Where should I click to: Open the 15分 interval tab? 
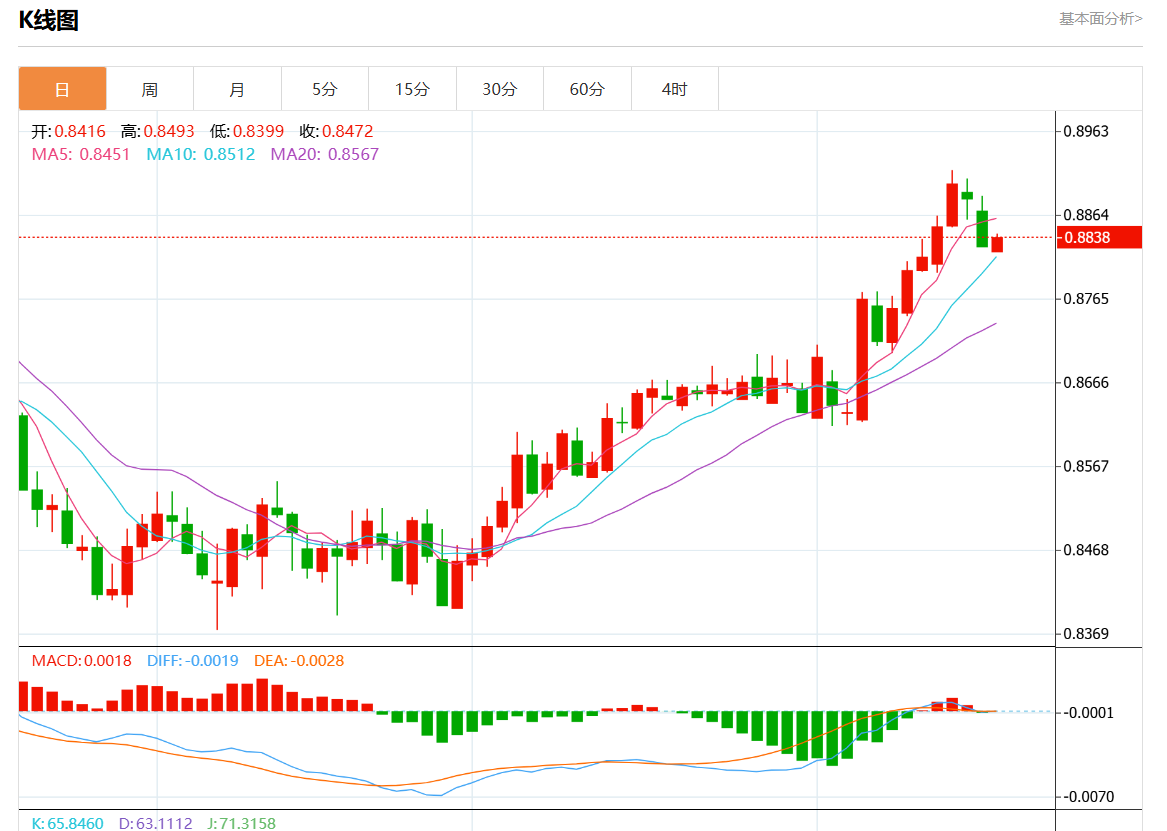tap(412, 89)
